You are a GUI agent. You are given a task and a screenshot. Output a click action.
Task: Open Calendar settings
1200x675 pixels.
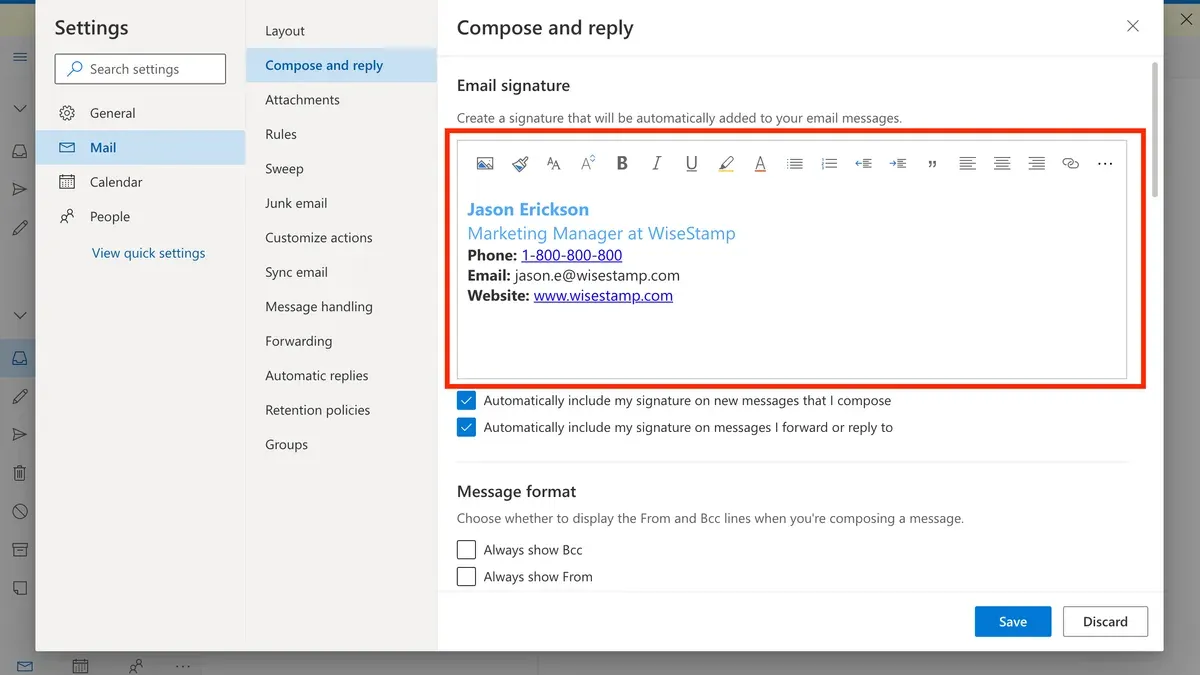point(140,182)
